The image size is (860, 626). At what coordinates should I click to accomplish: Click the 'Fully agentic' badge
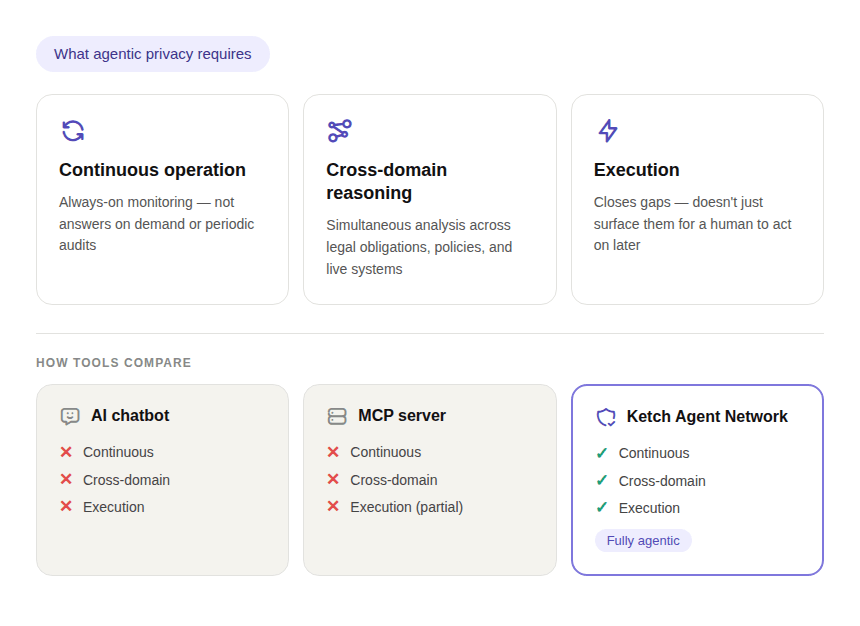pos(643,540)
